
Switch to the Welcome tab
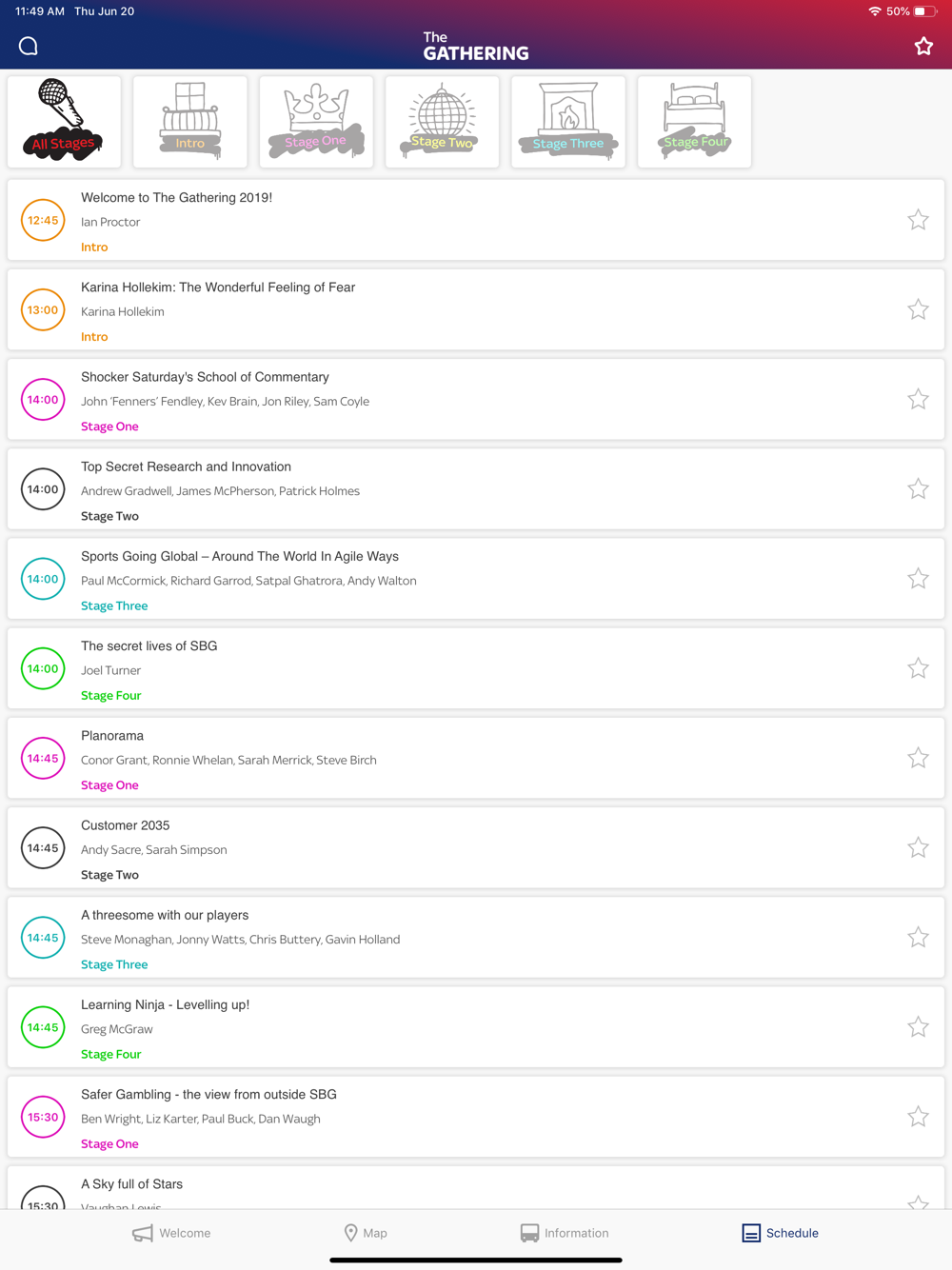[x=171, y=1233]
